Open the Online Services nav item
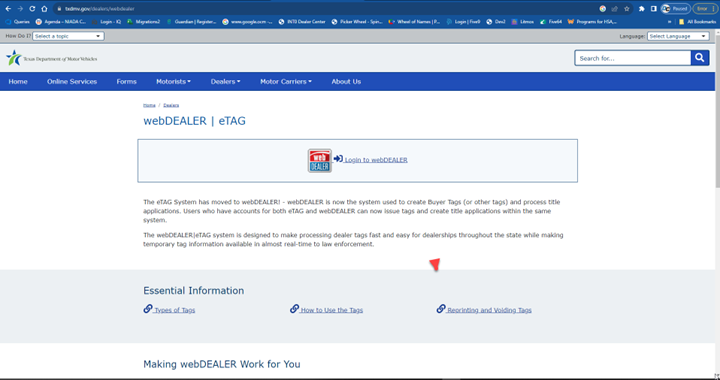Screen dimensions: 720x380 [72, 82]
